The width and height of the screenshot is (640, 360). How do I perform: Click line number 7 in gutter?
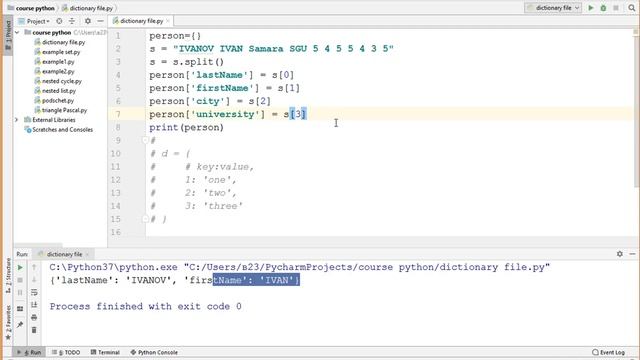tap(118, 114)
